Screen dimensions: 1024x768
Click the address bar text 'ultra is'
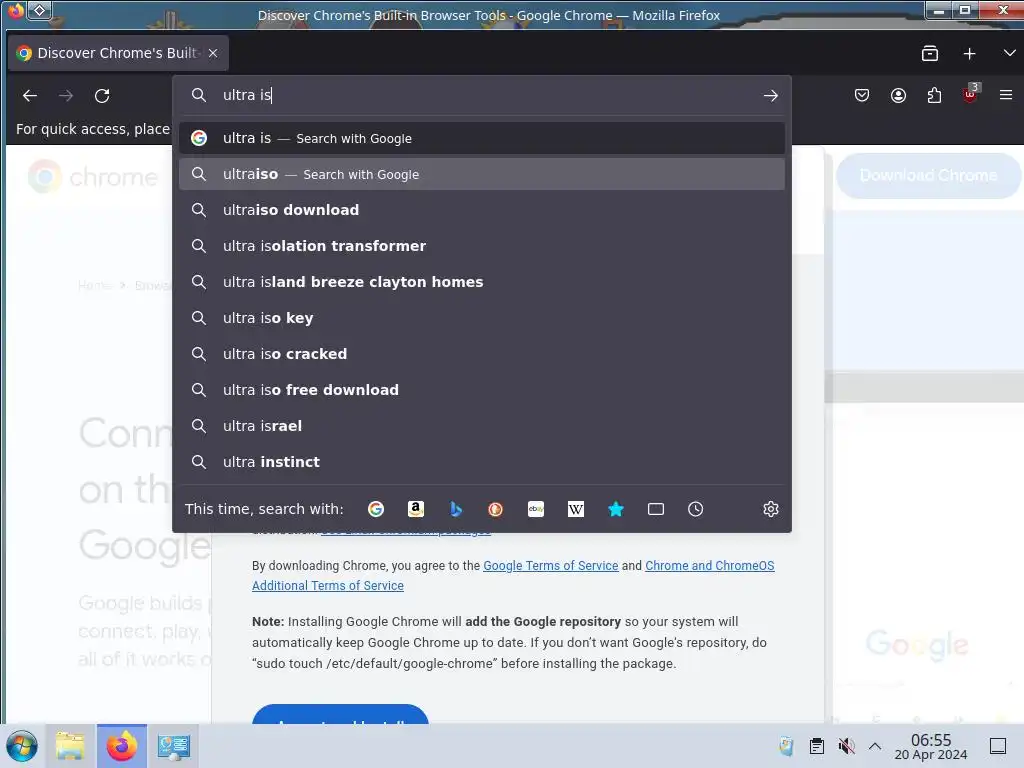[247, 95]
